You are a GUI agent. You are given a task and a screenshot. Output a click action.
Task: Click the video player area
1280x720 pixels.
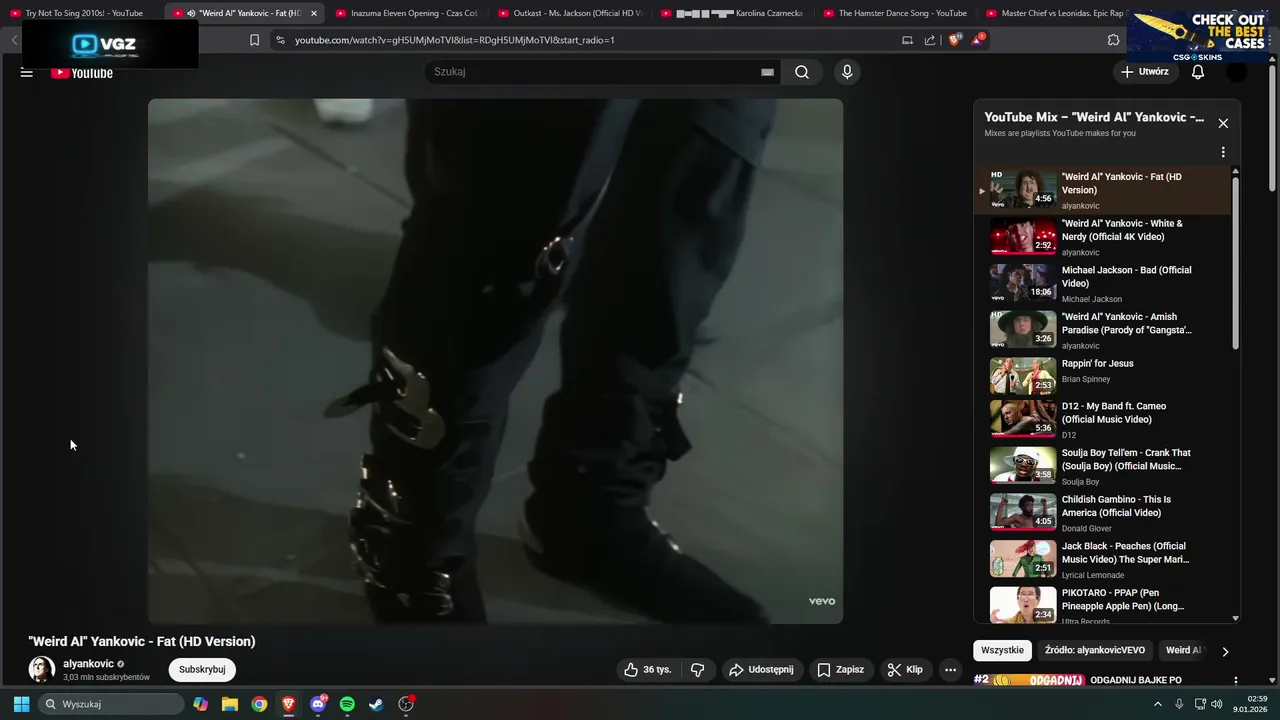point(495,361)
